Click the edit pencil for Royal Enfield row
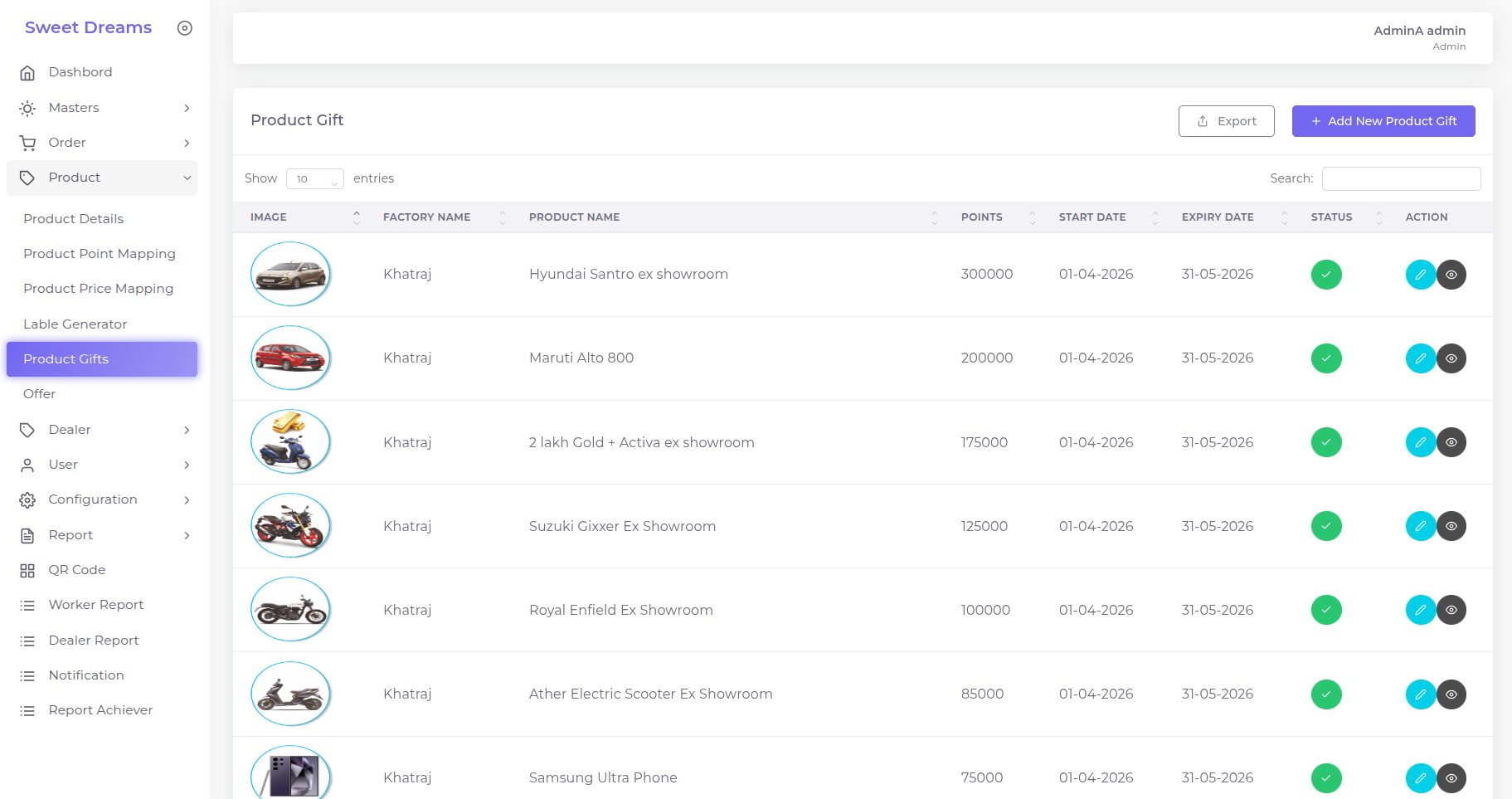Viewport: 1512px width, 799px height. (x=1420, y=610)
